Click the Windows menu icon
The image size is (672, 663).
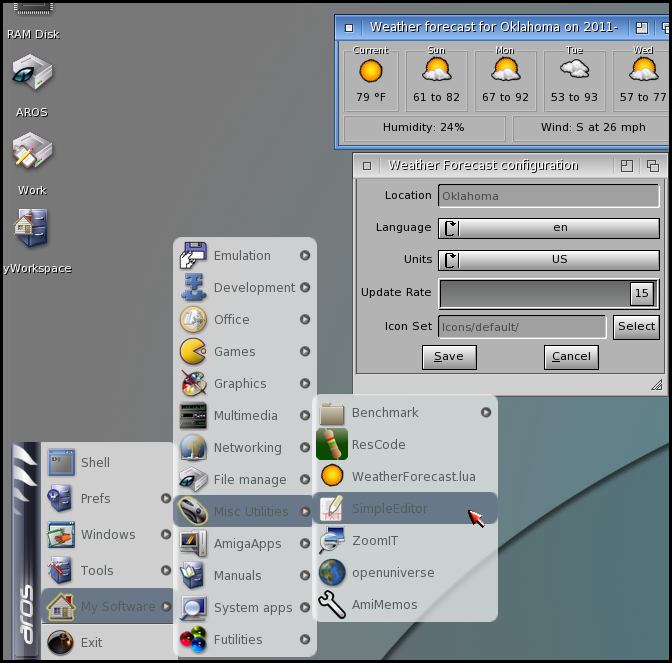pyautogui.click(x=61, y=534)
